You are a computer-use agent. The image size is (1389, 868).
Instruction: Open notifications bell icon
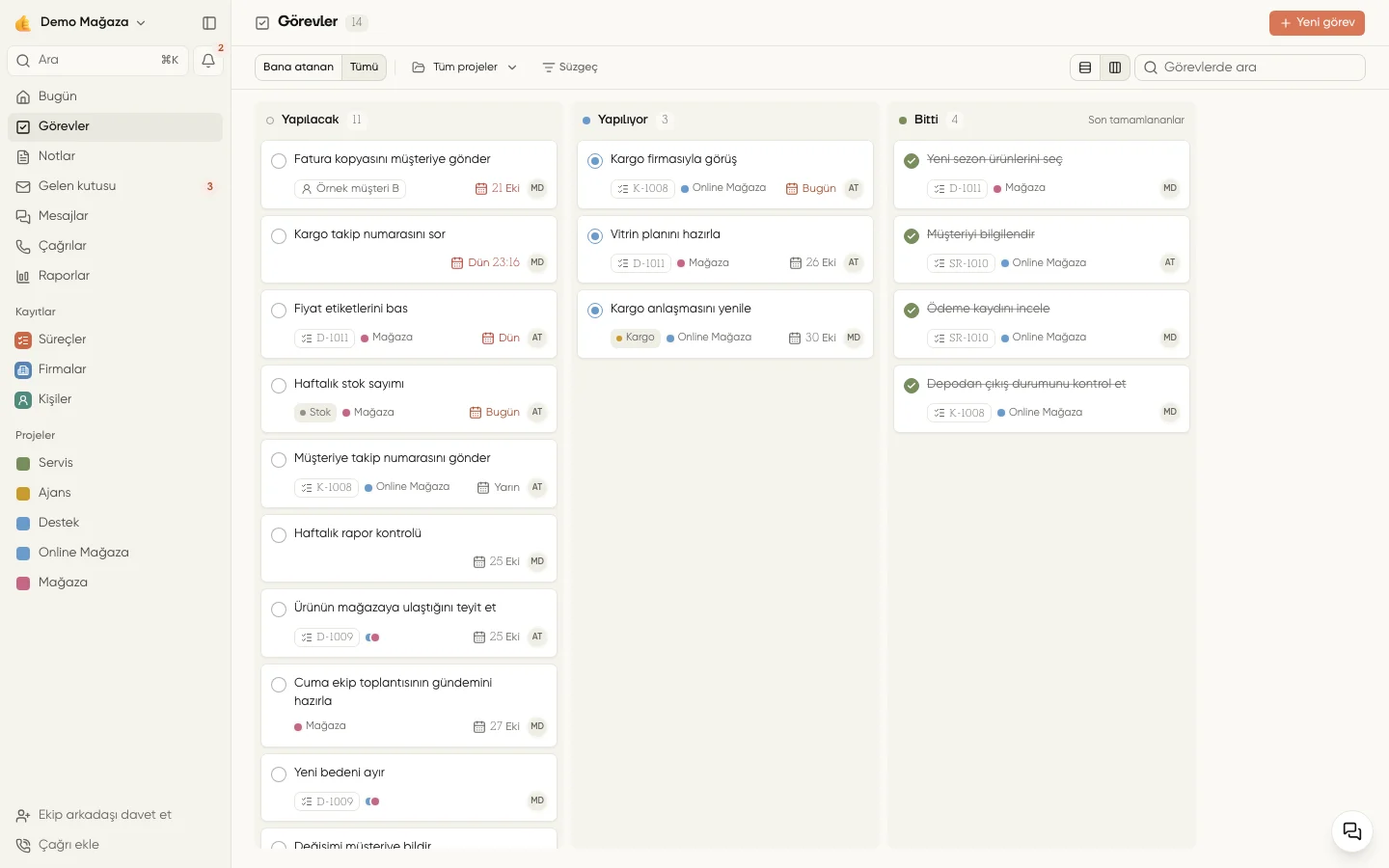[x=208, y=61]
